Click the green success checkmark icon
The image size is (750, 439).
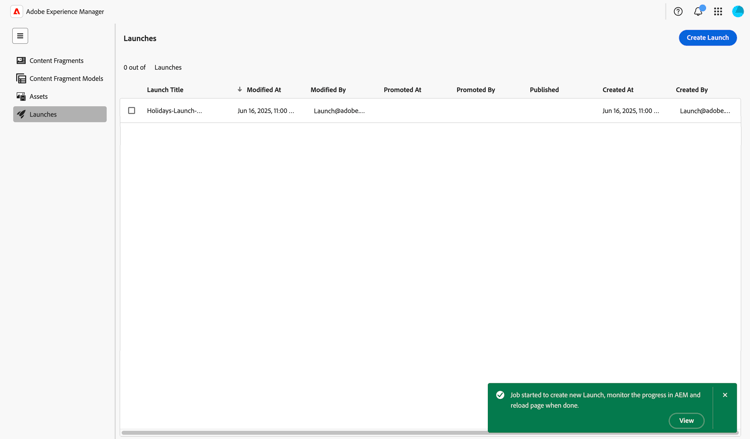500,395
